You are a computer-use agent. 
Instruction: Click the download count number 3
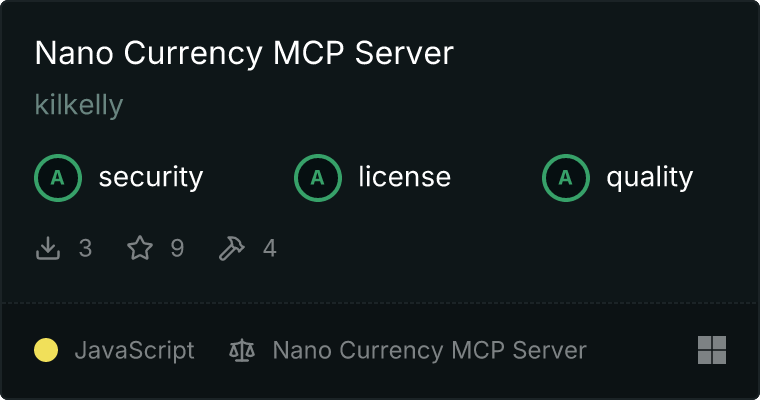point(85,248)
